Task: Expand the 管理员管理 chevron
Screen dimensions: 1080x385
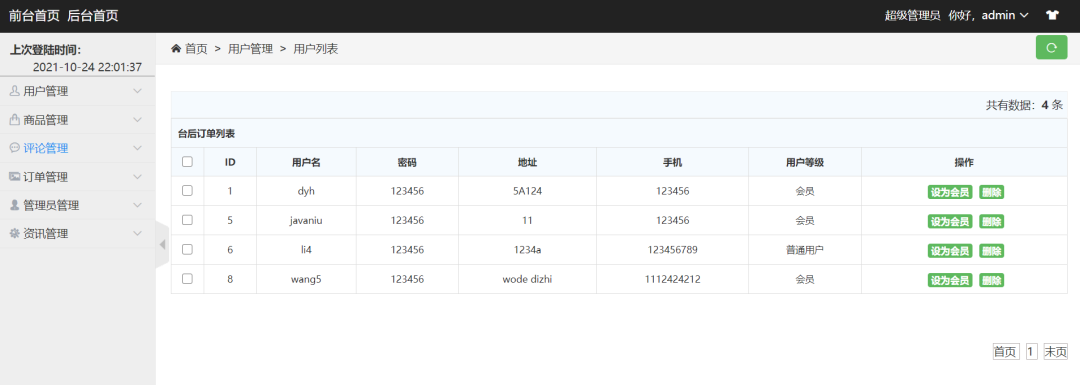Action: (137, 205)
